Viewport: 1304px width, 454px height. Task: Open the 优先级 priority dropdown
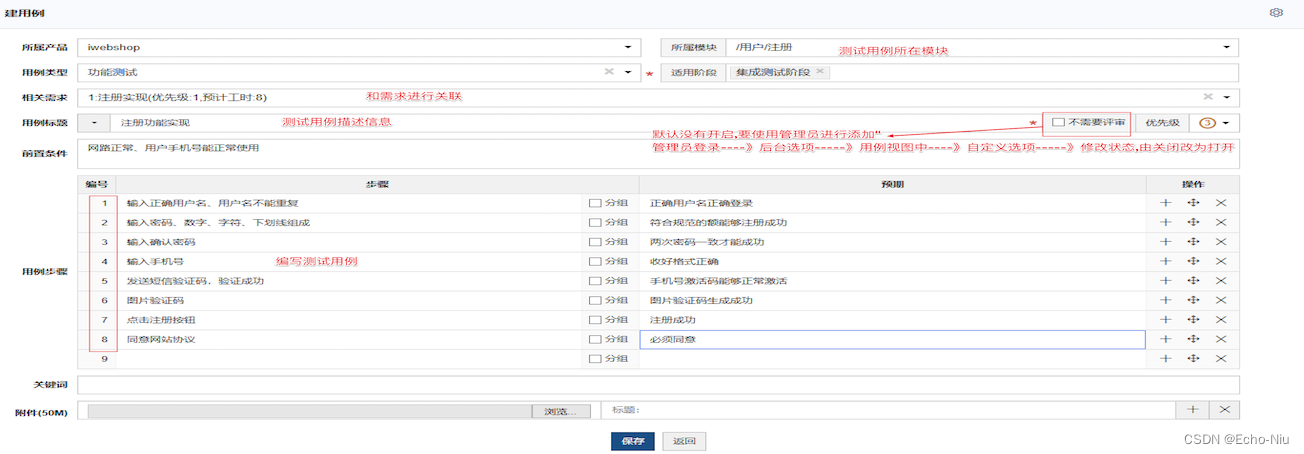click(x=1214, y=122)
